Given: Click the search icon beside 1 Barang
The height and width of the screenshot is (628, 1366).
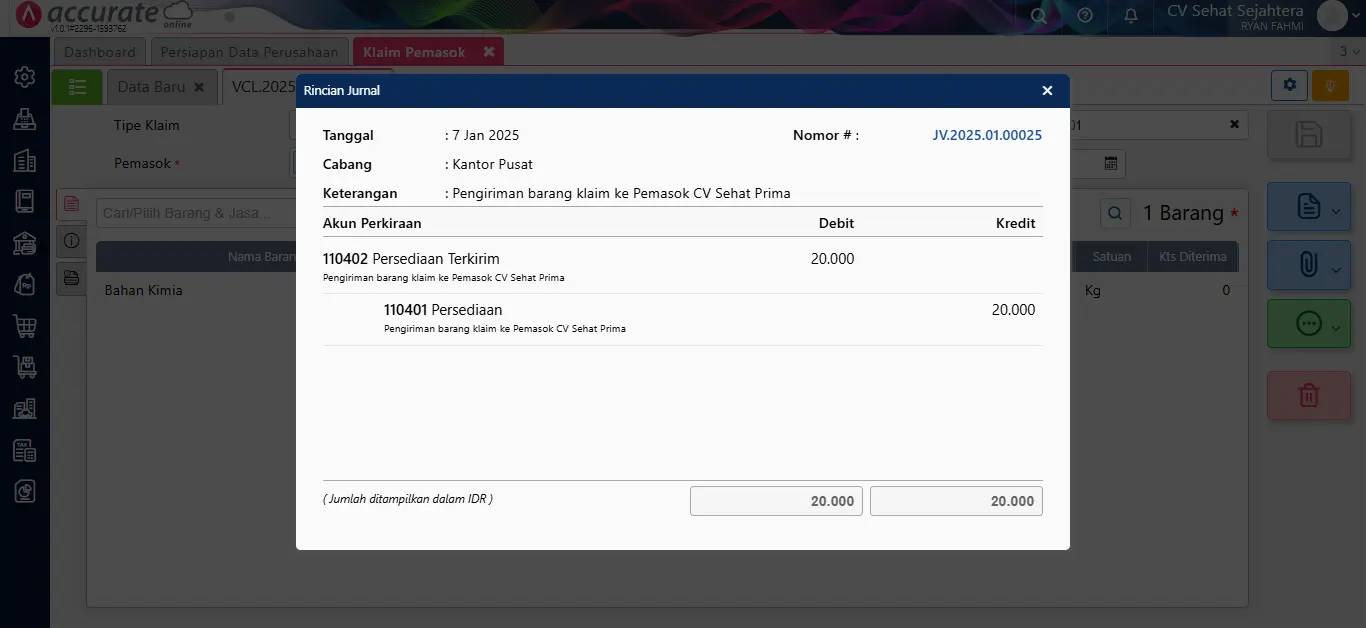Looking at the screenshot, I should coord(1115,213).
